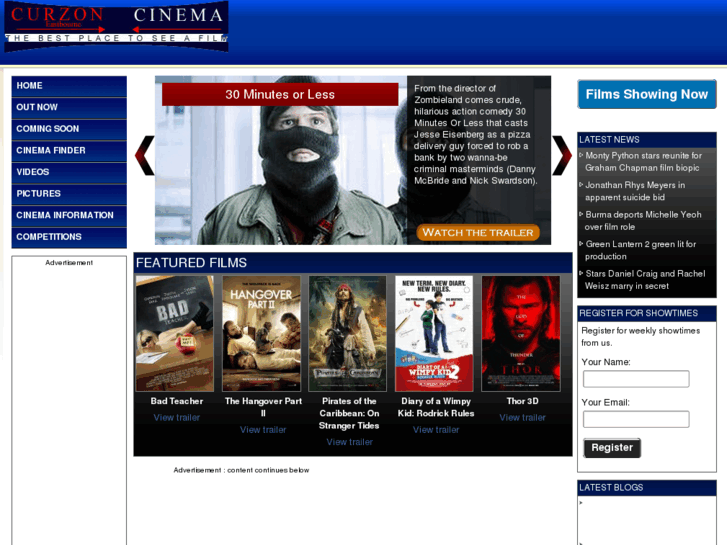Click Pirates of the Caribbean title

coord(349,413)
